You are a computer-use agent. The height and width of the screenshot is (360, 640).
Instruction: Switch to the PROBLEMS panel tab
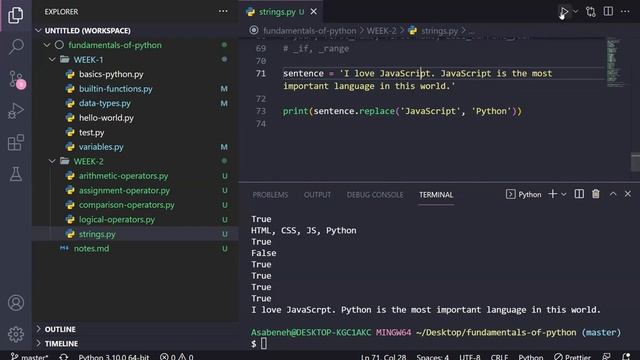tap(270, 195)
